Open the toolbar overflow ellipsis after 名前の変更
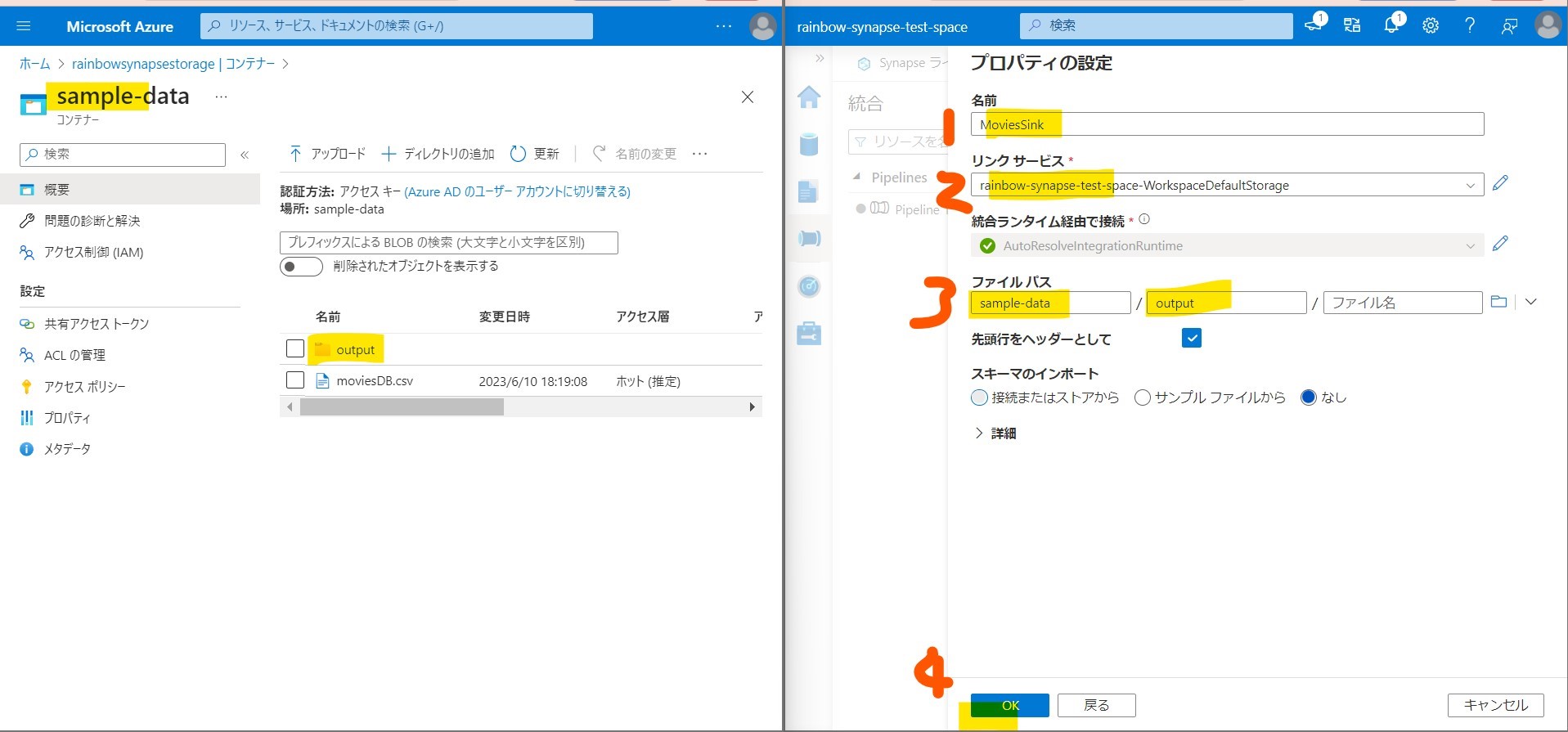Viewport: 1568px width, 732px height. click(699, 154)
